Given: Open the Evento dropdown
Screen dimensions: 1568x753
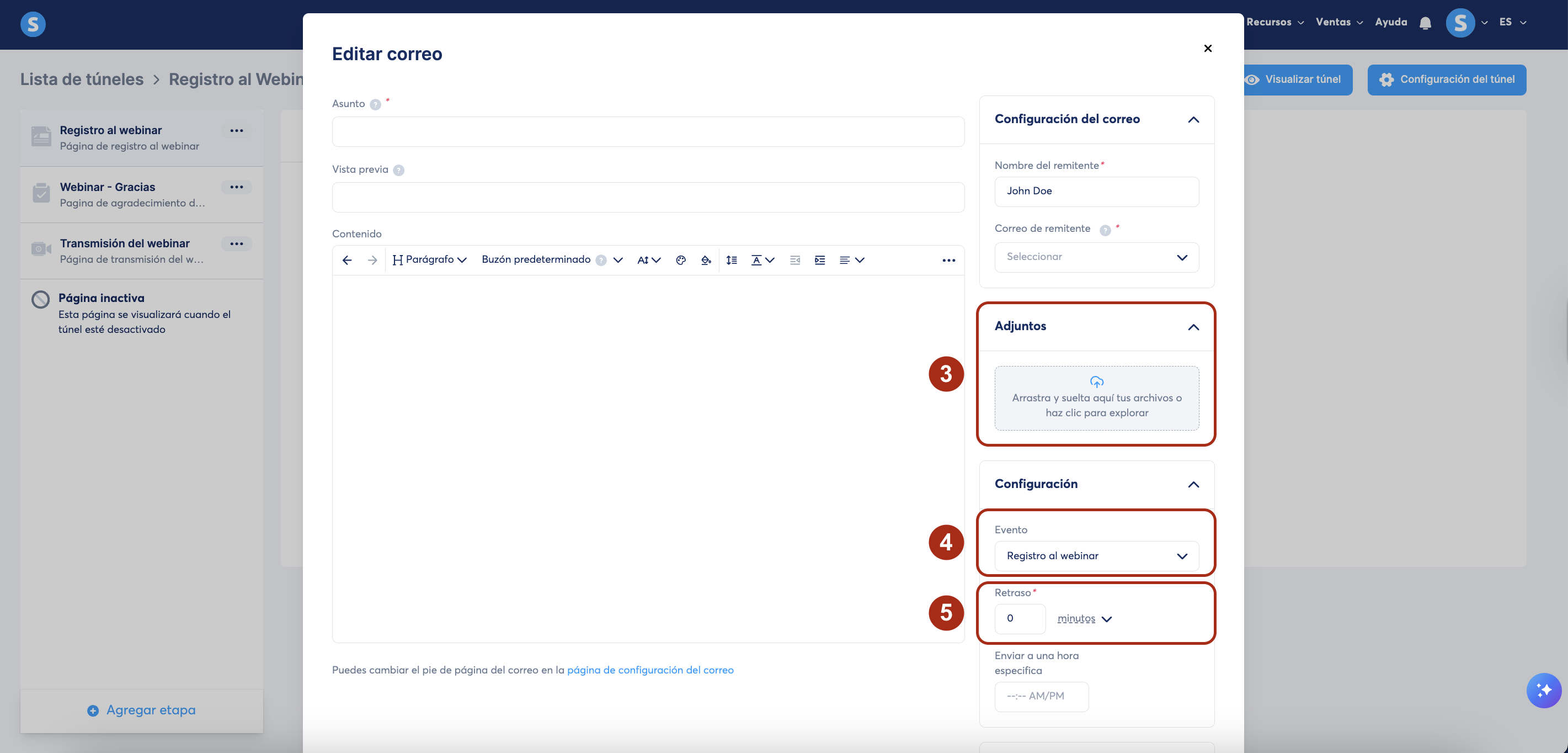Looking at the screenshot, I should pyautogui.click(x=1096, y=555).
